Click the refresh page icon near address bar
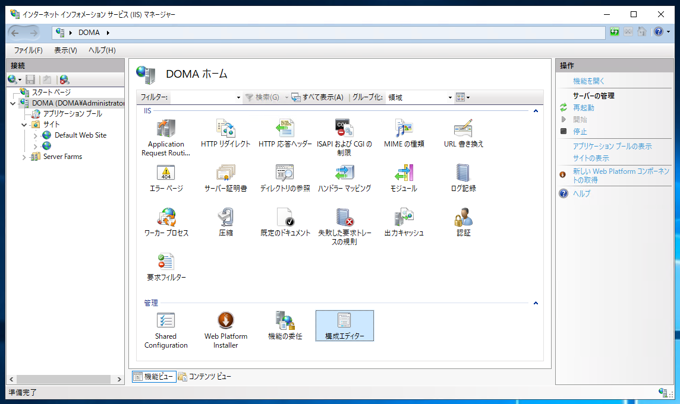 [615, 32]
